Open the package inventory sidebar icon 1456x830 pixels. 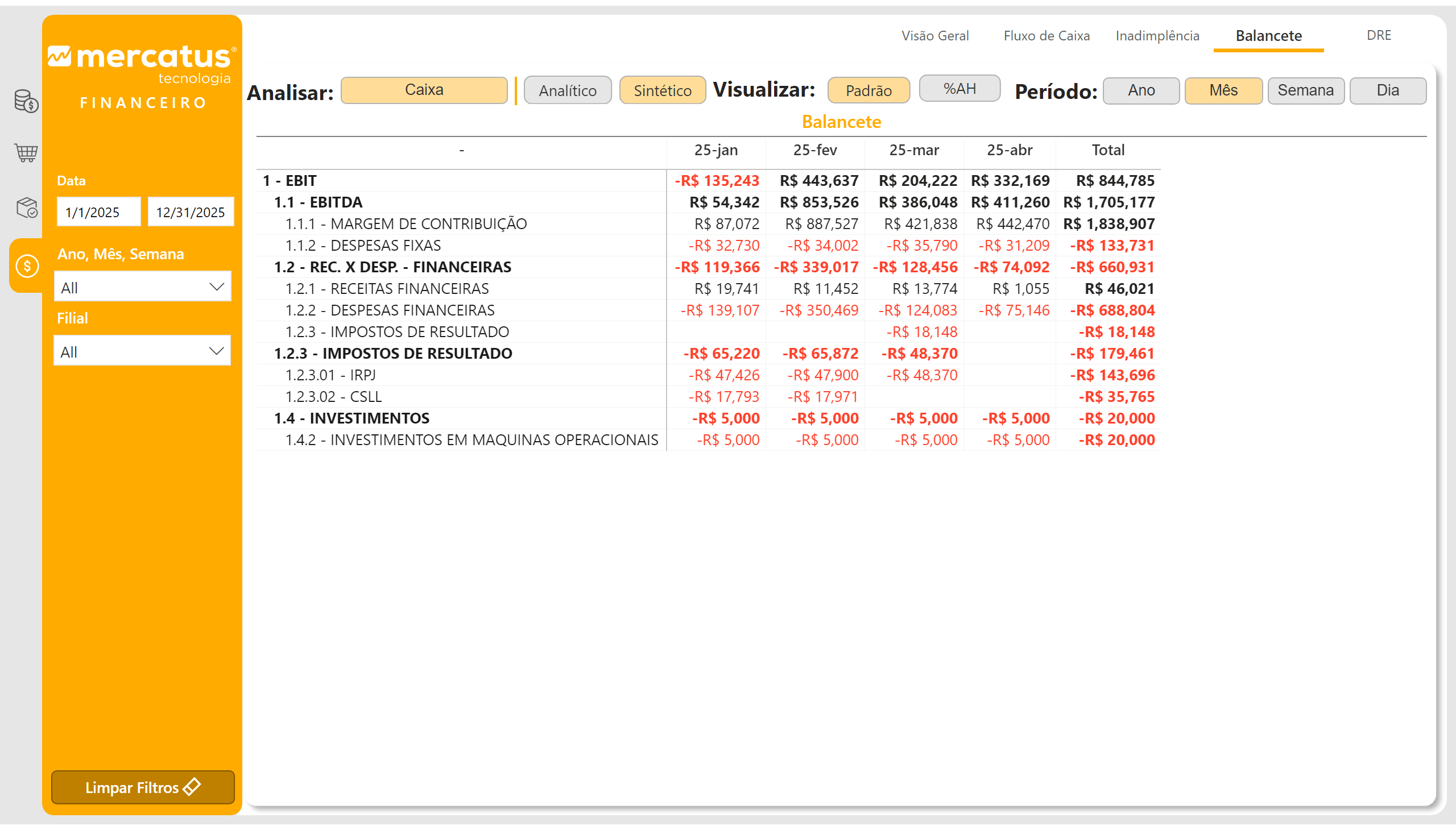coord(26,208)
